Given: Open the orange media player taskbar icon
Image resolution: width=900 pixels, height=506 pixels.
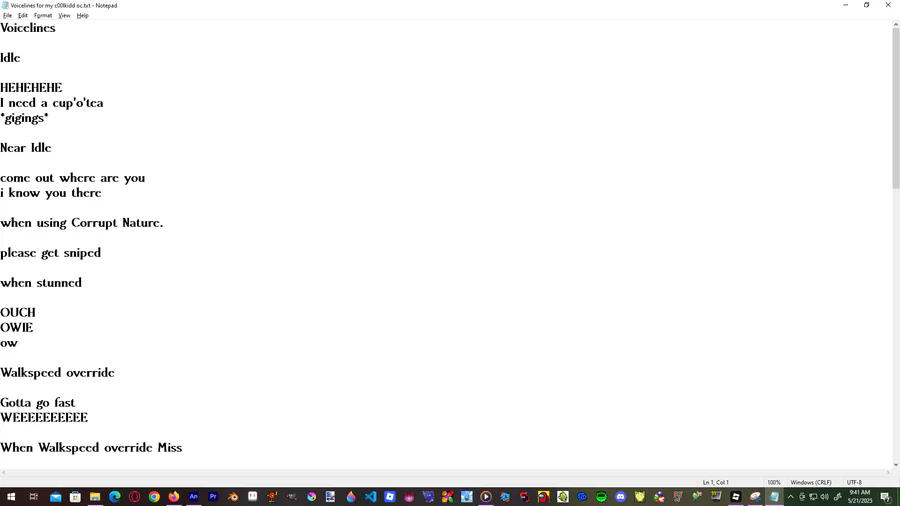Looking at the screenshot, I should click(486, 497).
